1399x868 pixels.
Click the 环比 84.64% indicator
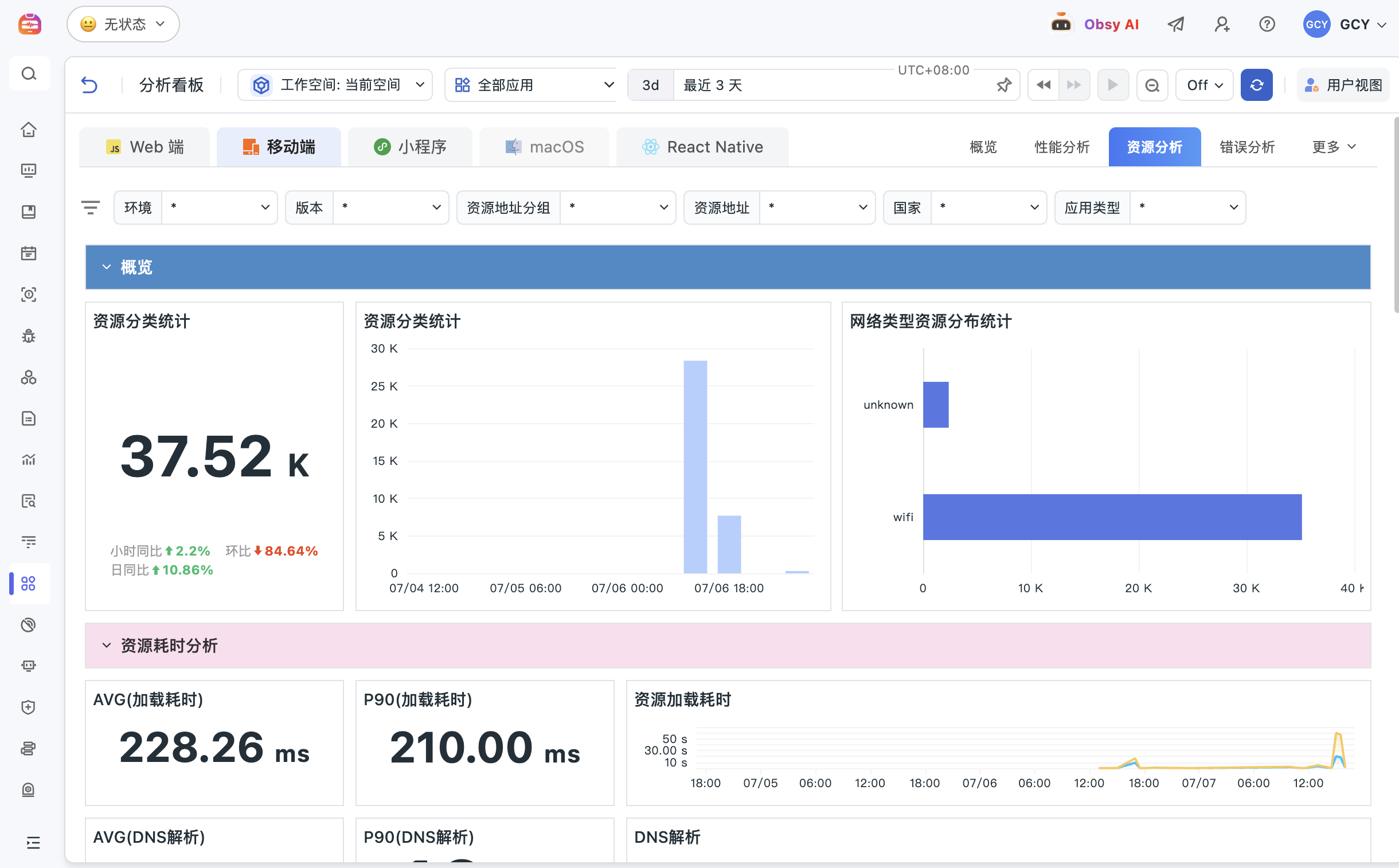(x=271, y=550)
